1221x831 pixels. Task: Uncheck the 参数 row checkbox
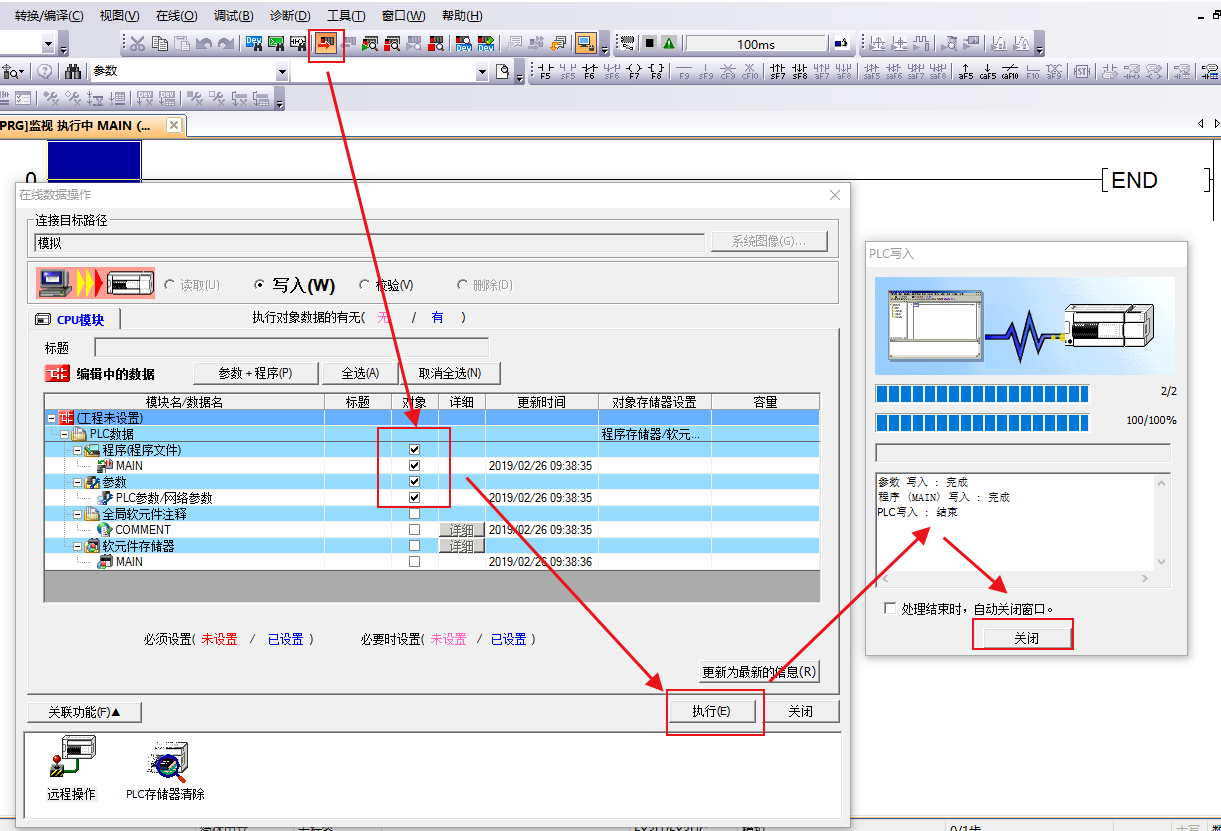[x=414, y=482]
